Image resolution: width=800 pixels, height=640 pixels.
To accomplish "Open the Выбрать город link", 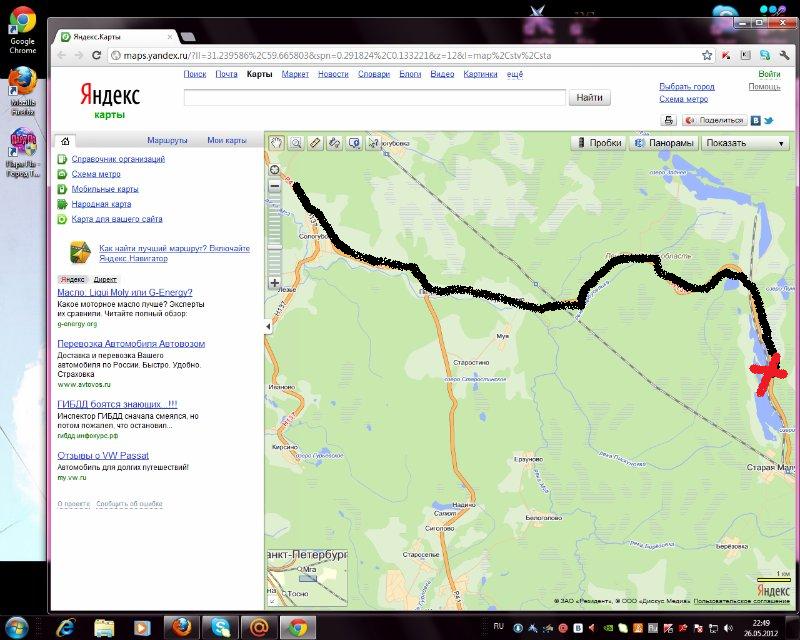I will click(687, 87).
